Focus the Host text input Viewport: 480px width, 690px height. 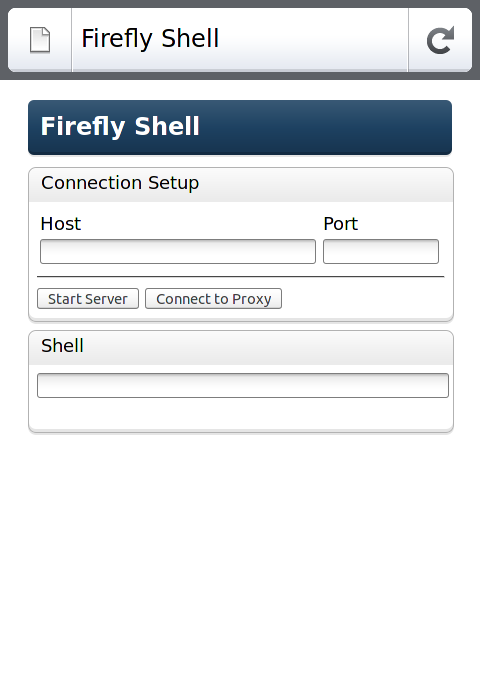[178, 252]
